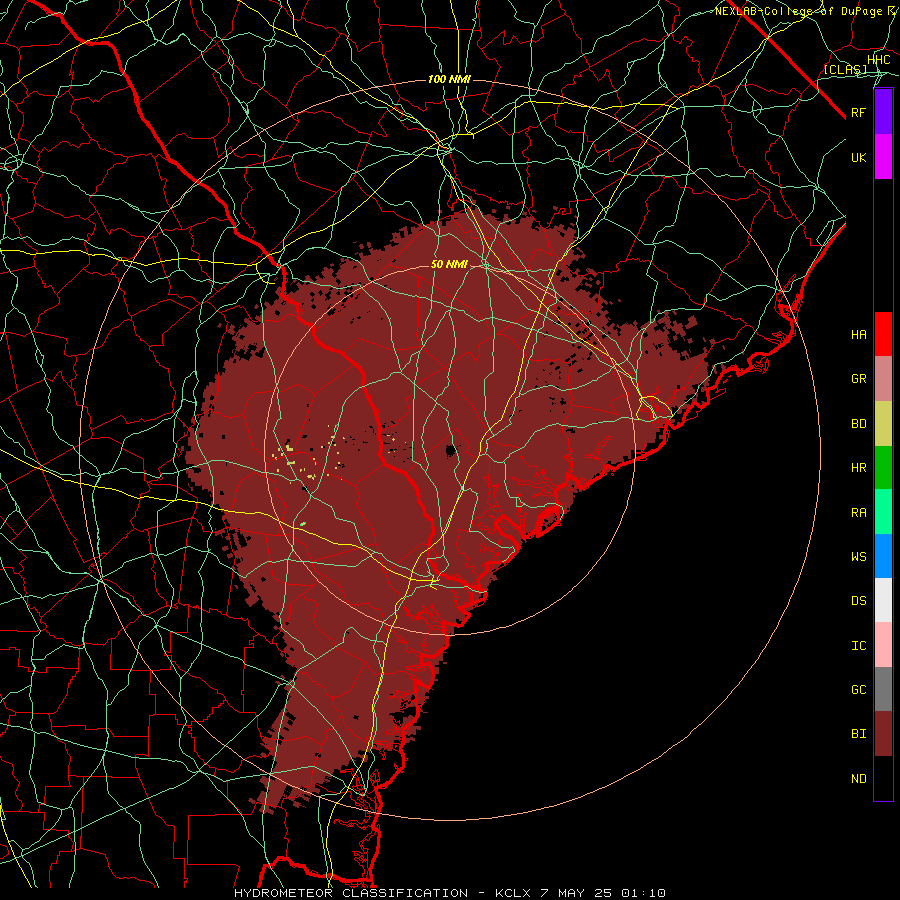Click the RA legend label
Viewport: 900px width, 900px height.
click(858, 513)
